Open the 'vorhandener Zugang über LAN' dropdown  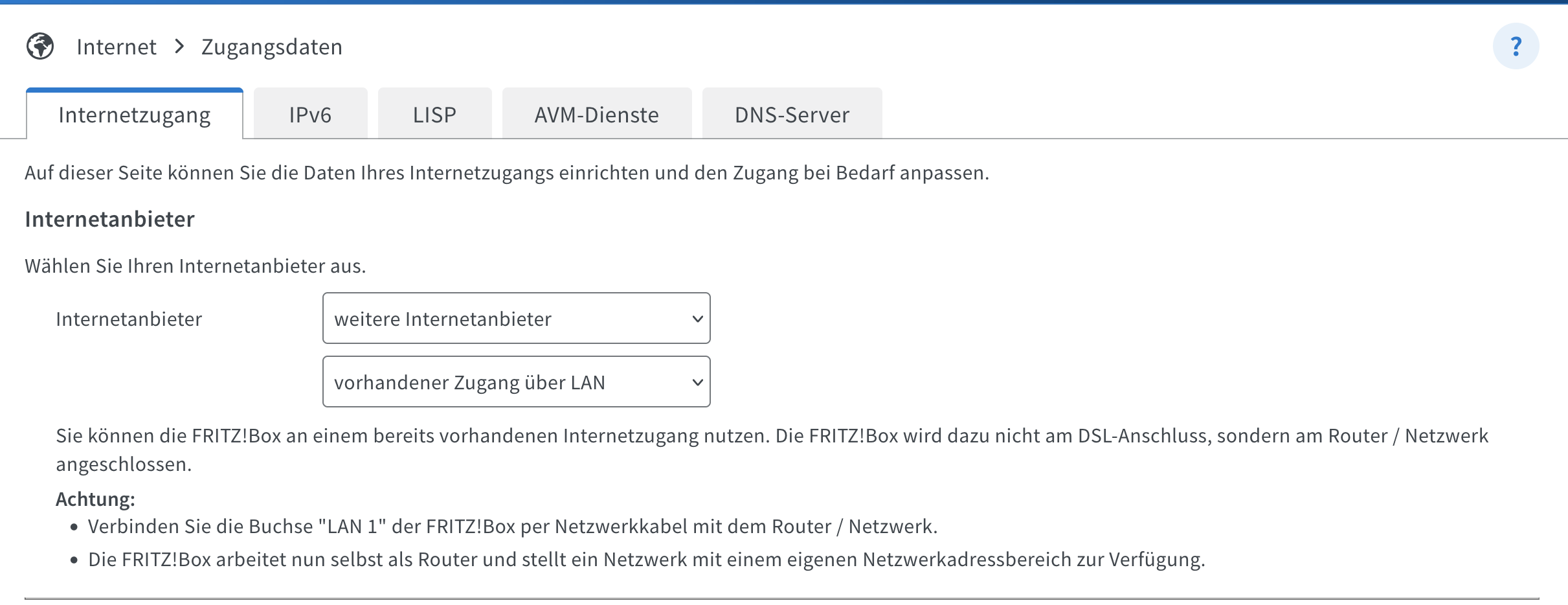516,382
